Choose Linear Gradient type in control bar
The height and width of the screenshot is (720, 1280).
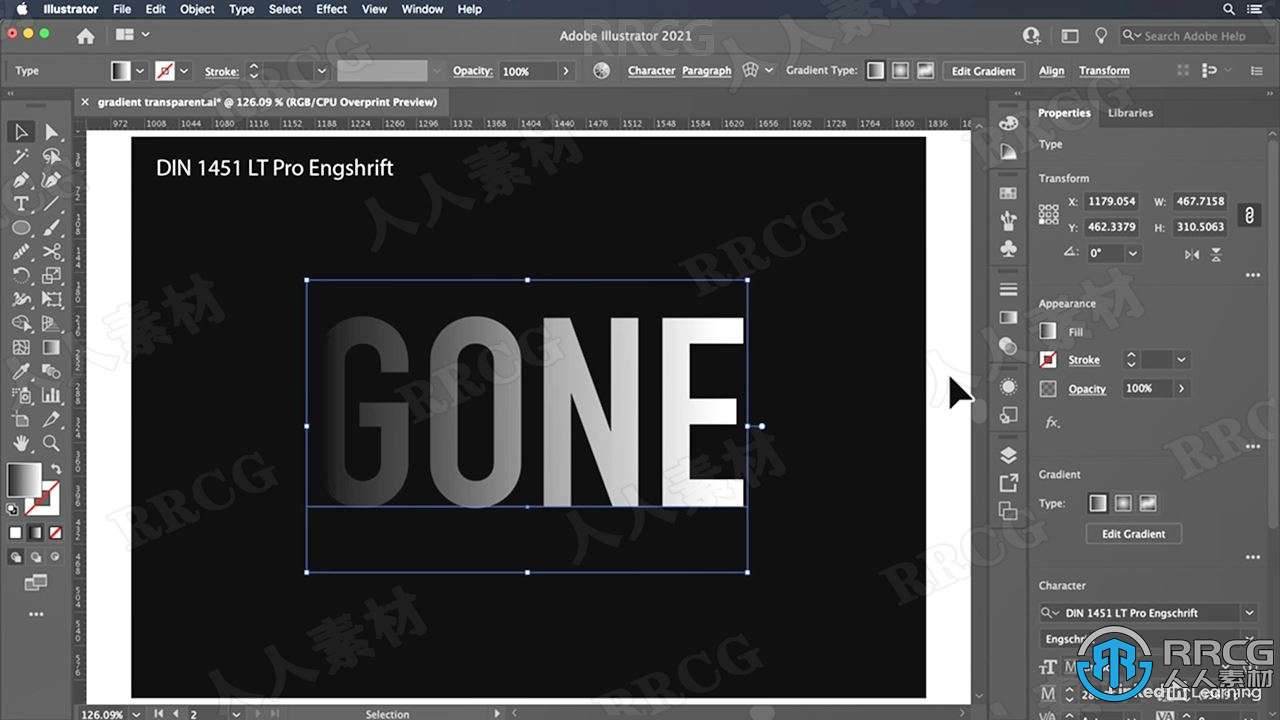(875, 71)
